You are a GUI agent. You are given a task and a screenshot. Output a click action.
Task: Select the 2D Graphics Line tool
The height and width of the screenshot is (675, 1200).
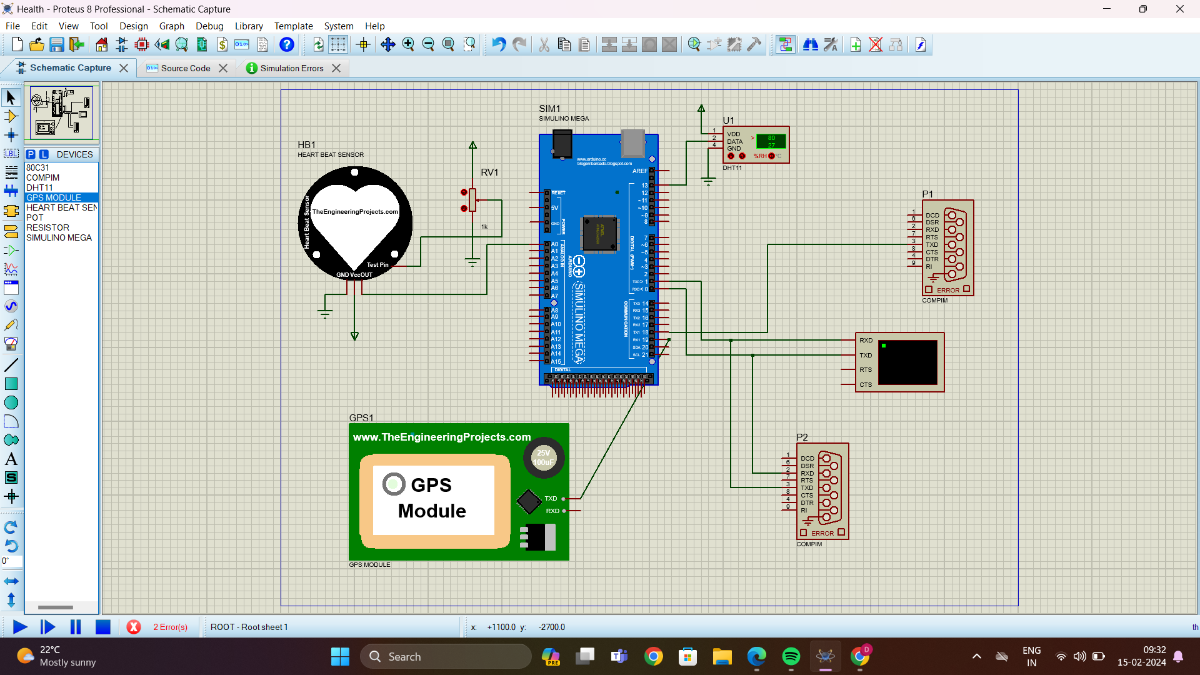11,364
